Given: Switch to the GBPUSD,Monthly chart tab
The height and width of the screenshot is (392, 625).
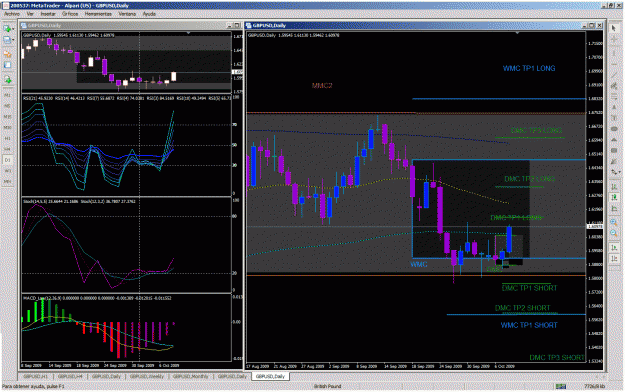Looking at the screenshot, I should pos(191,376).
